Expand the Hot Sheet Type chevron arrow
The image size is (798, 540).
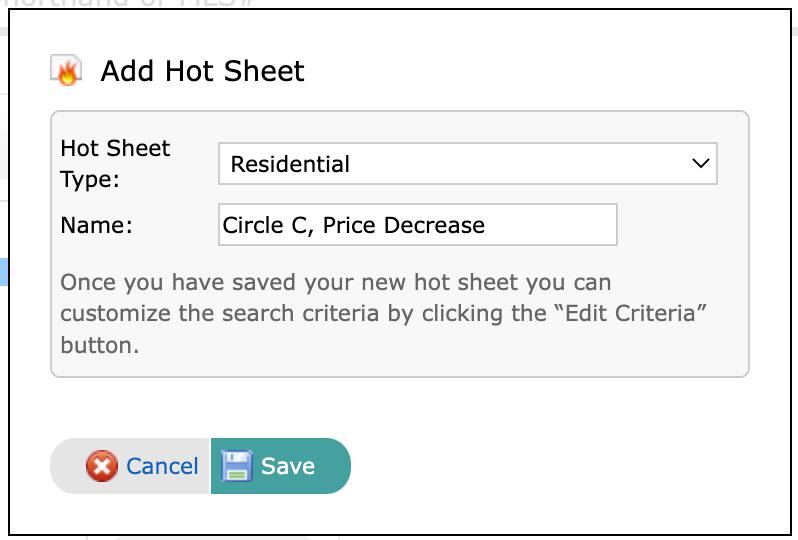coord(700,164)
